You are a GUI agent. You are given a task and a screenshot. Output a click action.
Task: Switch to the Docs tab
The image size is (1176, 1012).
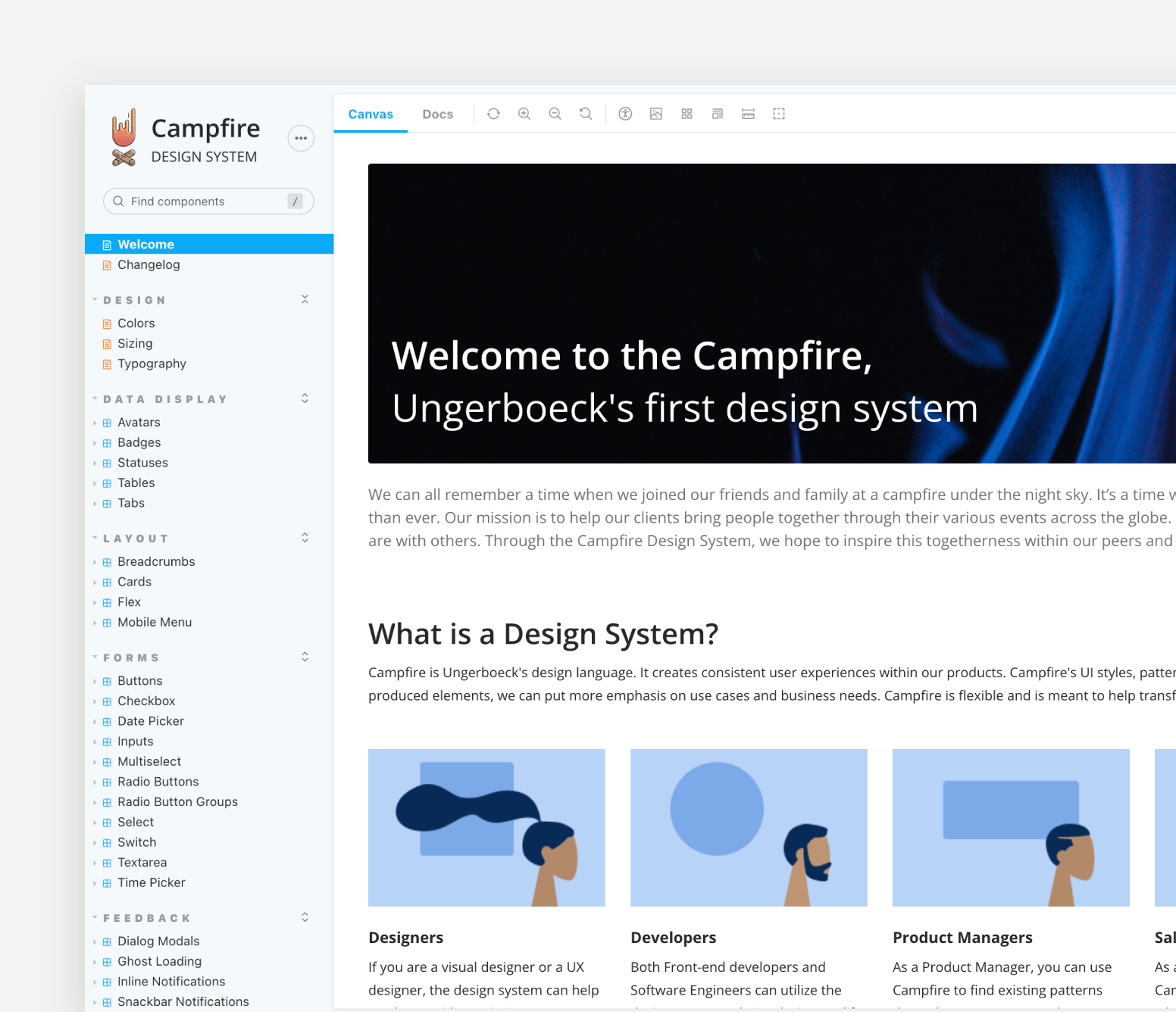[x=438, y=114]
